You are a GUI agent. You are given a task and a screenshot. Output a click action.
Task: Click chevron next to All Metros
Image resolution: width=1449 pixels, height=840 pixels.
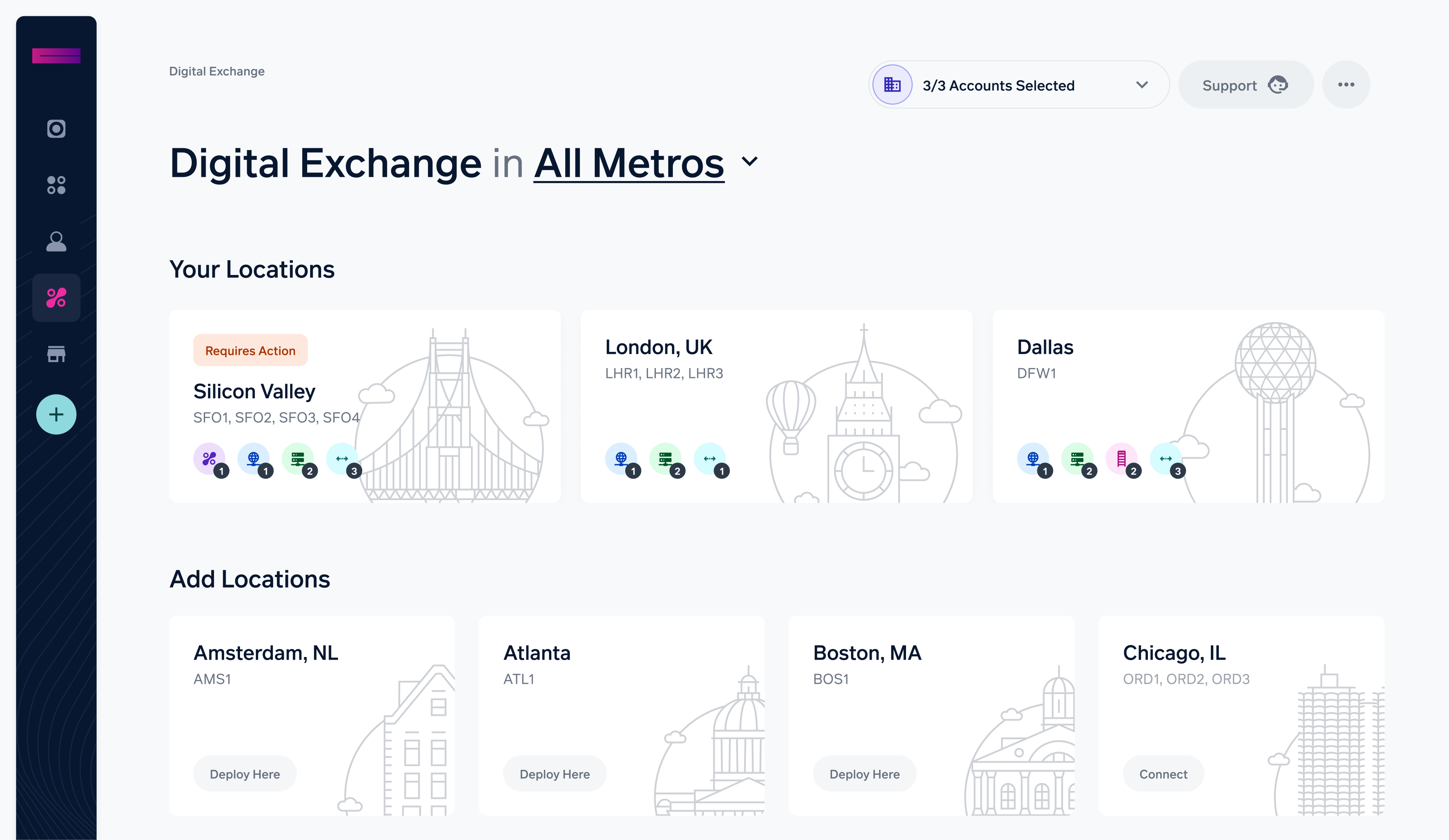(x=750, y=161)
